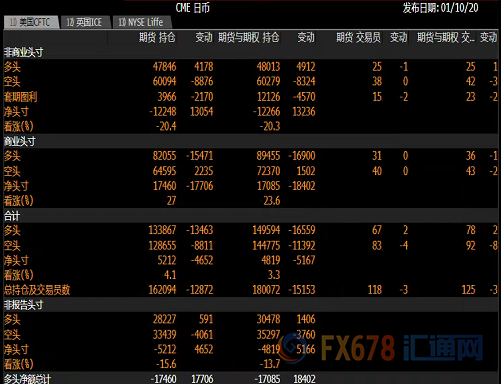Select the value 48013

(268, 67)
